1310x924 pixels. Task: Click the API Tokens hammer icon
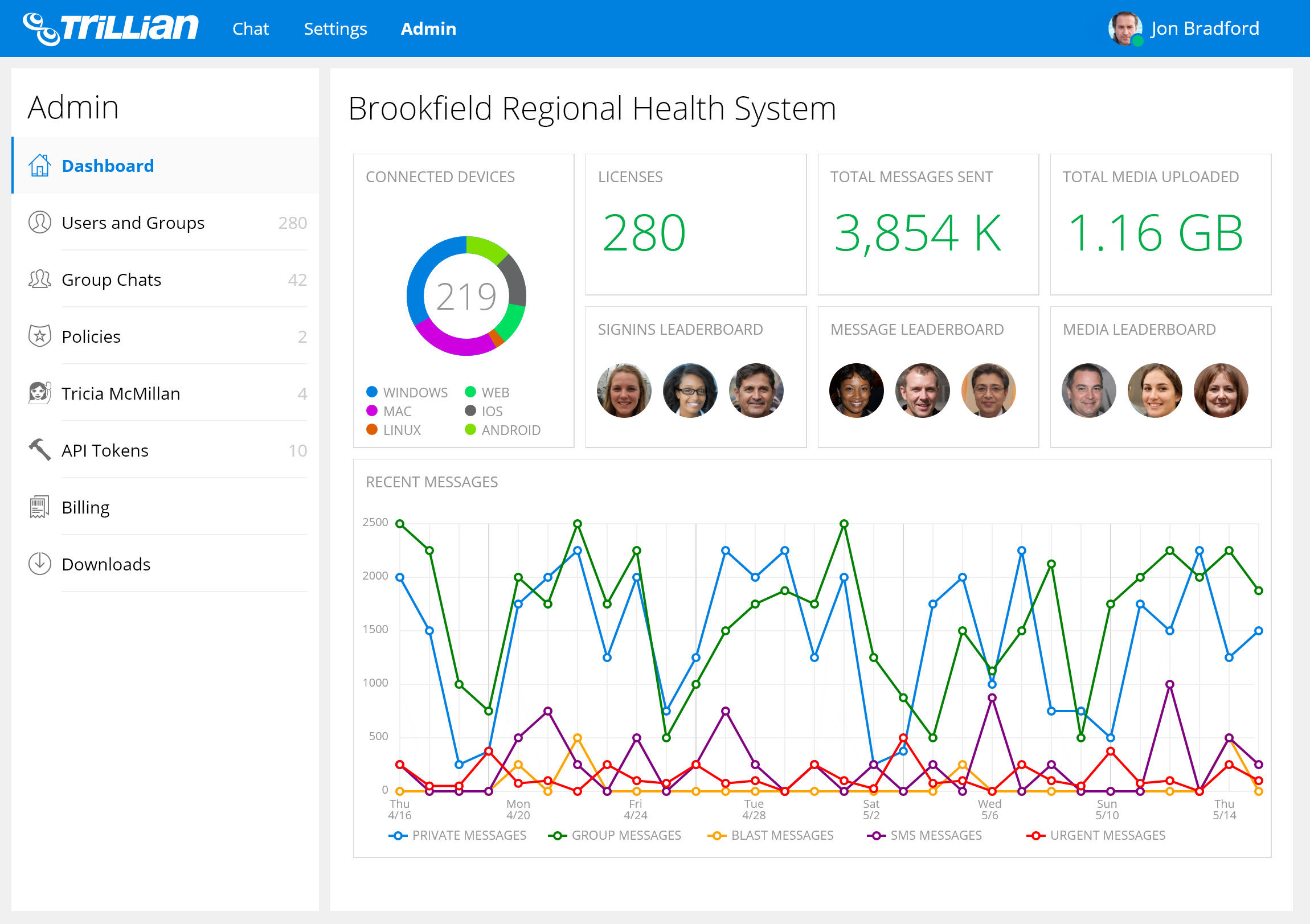pos(39,450)
